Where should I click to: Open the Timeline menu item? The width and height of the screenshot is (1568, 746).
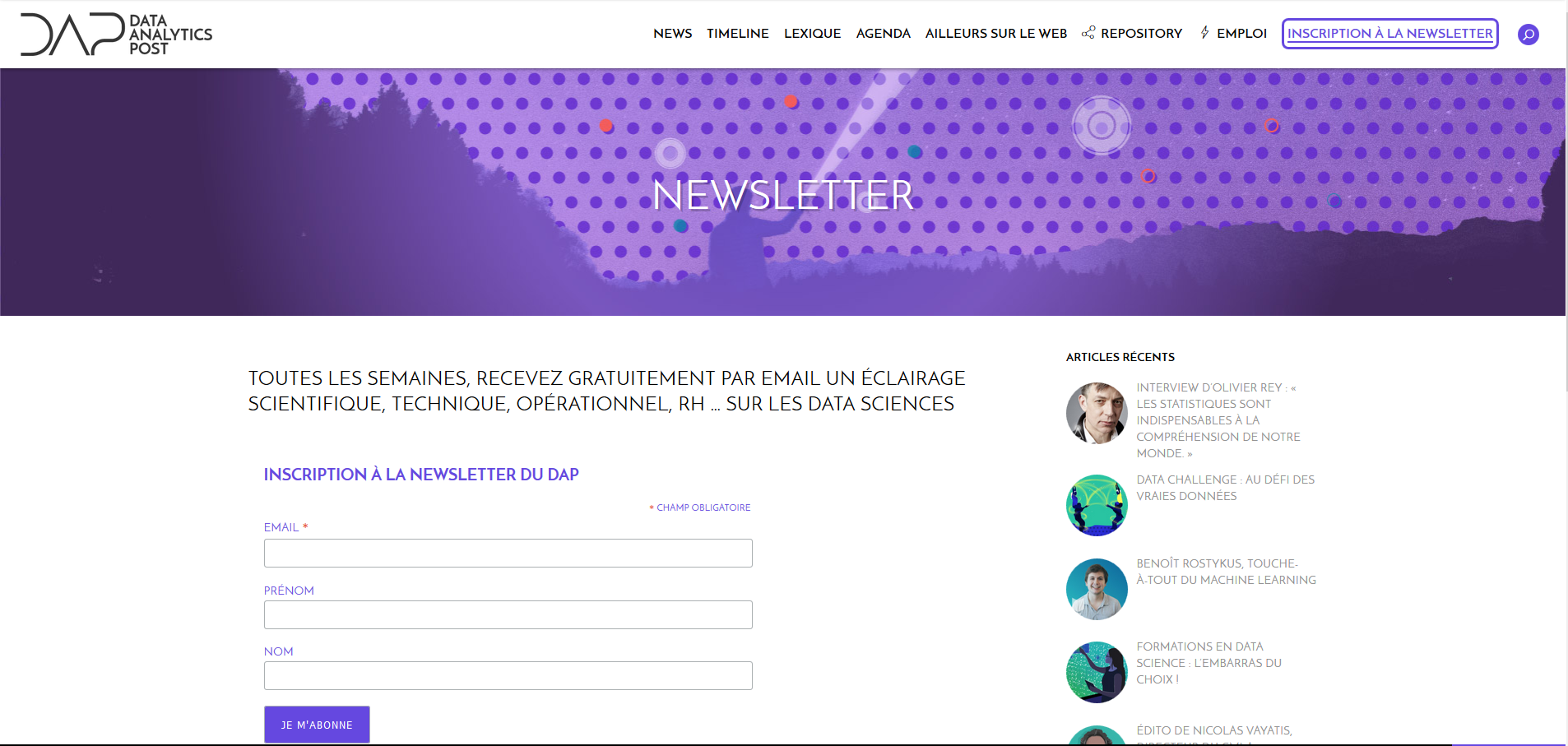click(x=737, y=34)
